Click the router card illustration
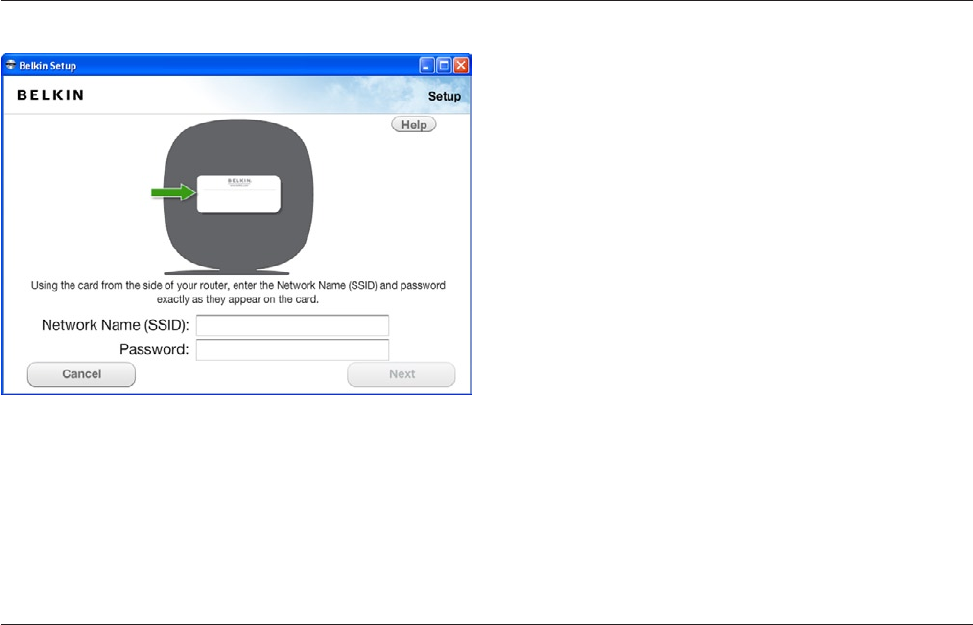Screen dimensions: 973x625 tap(239, 194)
